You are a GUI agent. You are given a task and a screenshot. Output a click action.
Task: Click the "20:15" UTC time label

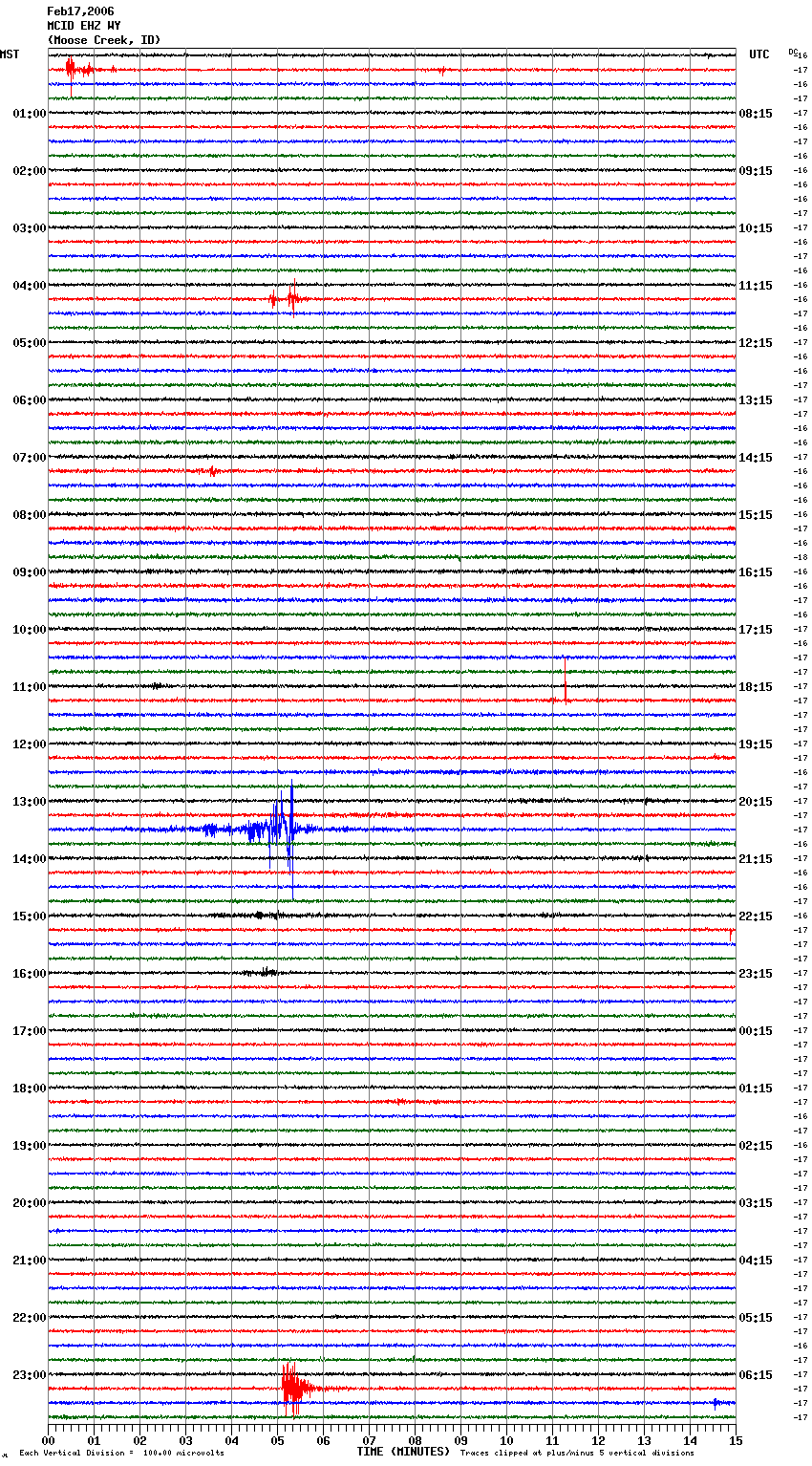tap(756, 802)
